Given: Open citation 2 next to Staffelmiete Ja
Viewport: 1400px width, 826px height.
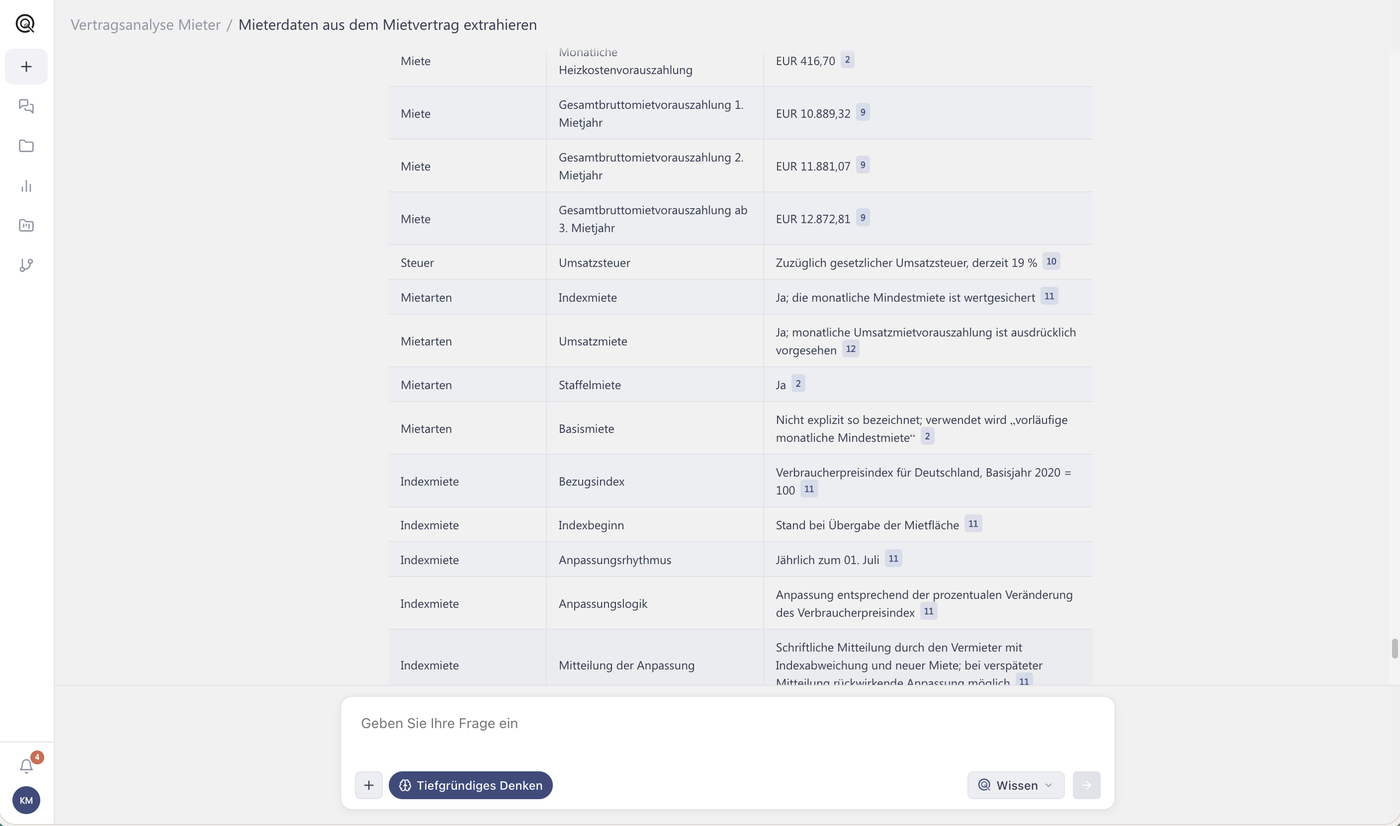Looking at the screenshot, I should pyautogui.click(x=798, y=383).
